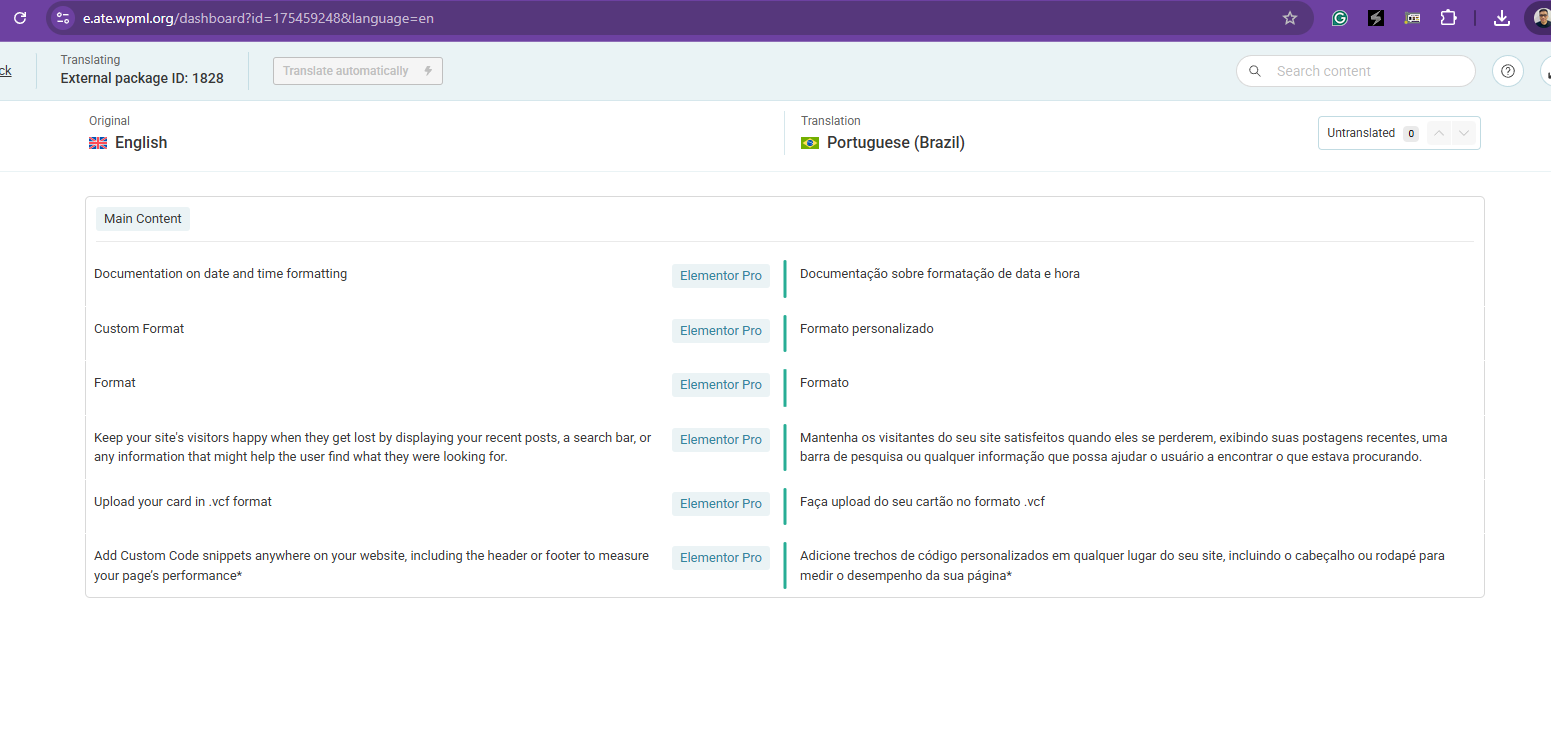
Task: Click Elementor Pro tag beside original text 'Format'
Action: click(721, 385)
